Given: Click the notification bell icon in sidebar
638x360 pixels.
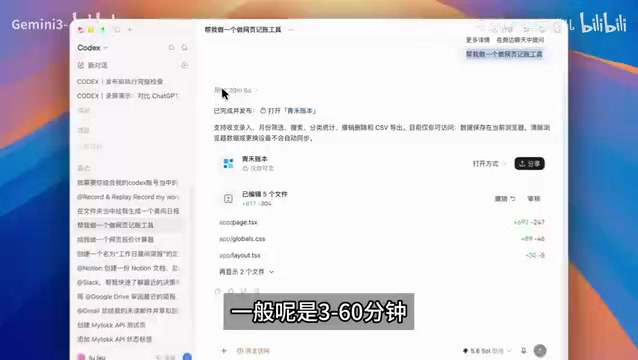Looking at the screenshot, I should (184, 48).
